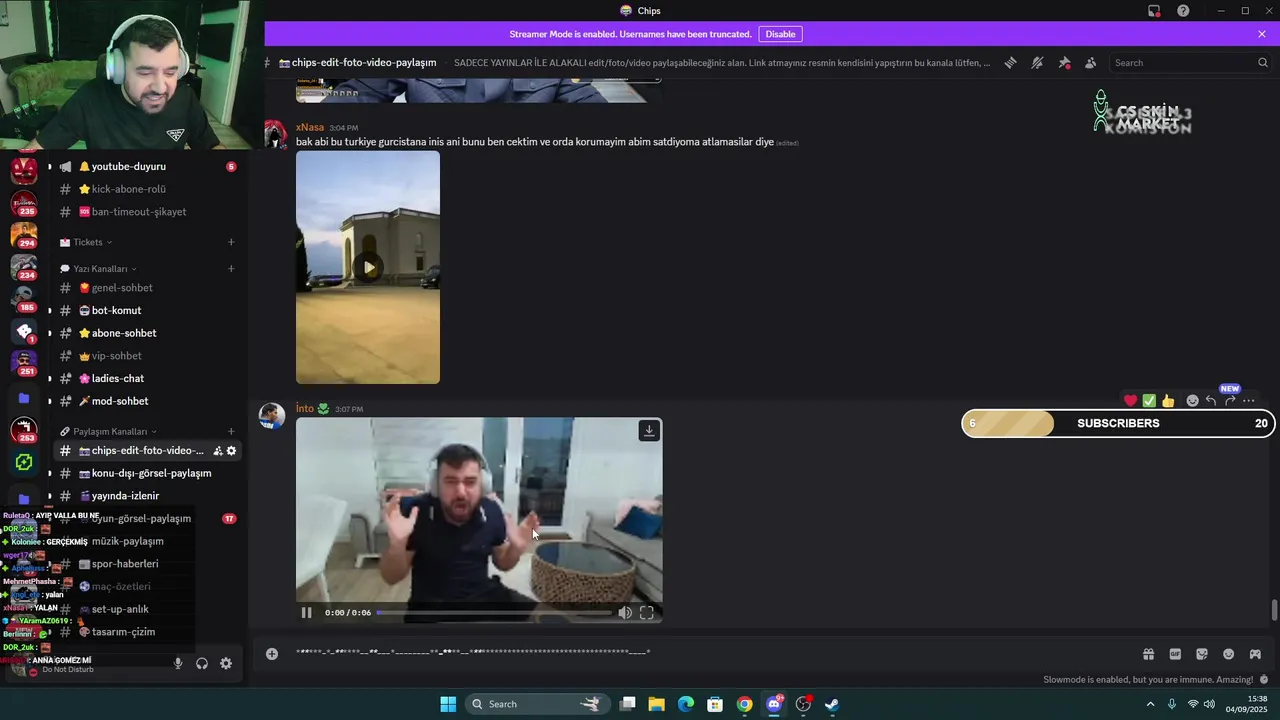1280x720 pixels.
Task: Play the xNasa building video thumbnail
Action: click(368, 267)
